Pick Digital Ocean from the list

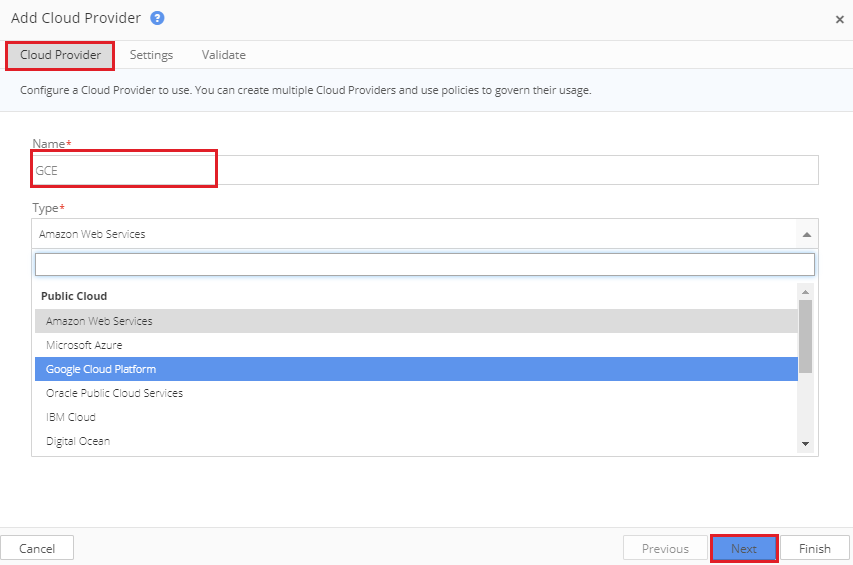click(416, 440)
